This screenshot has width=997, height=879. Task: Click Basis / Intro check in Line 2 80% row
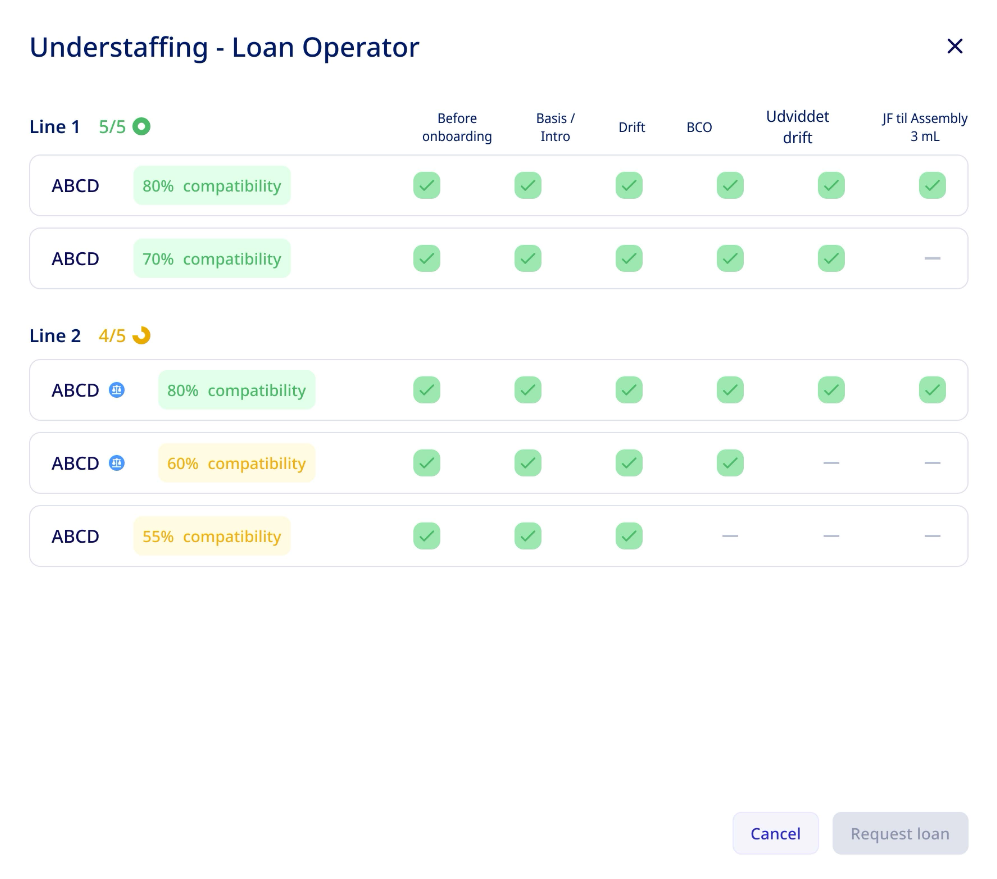pyautogui.click(x=528, y=390)
